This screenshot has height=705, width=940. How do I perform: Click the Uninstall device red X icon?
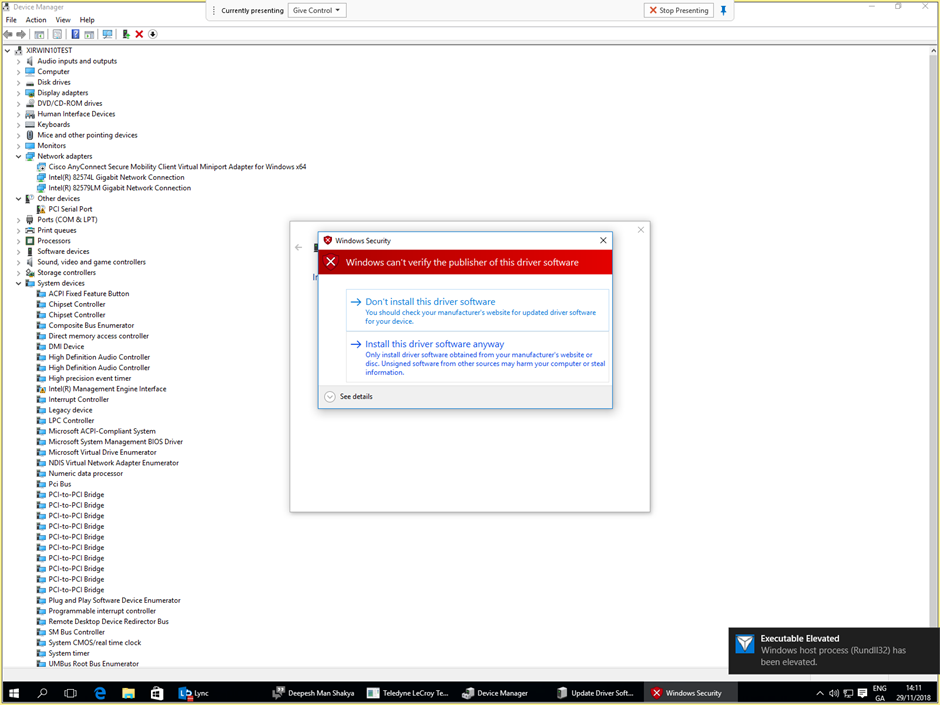coord(138,33)
